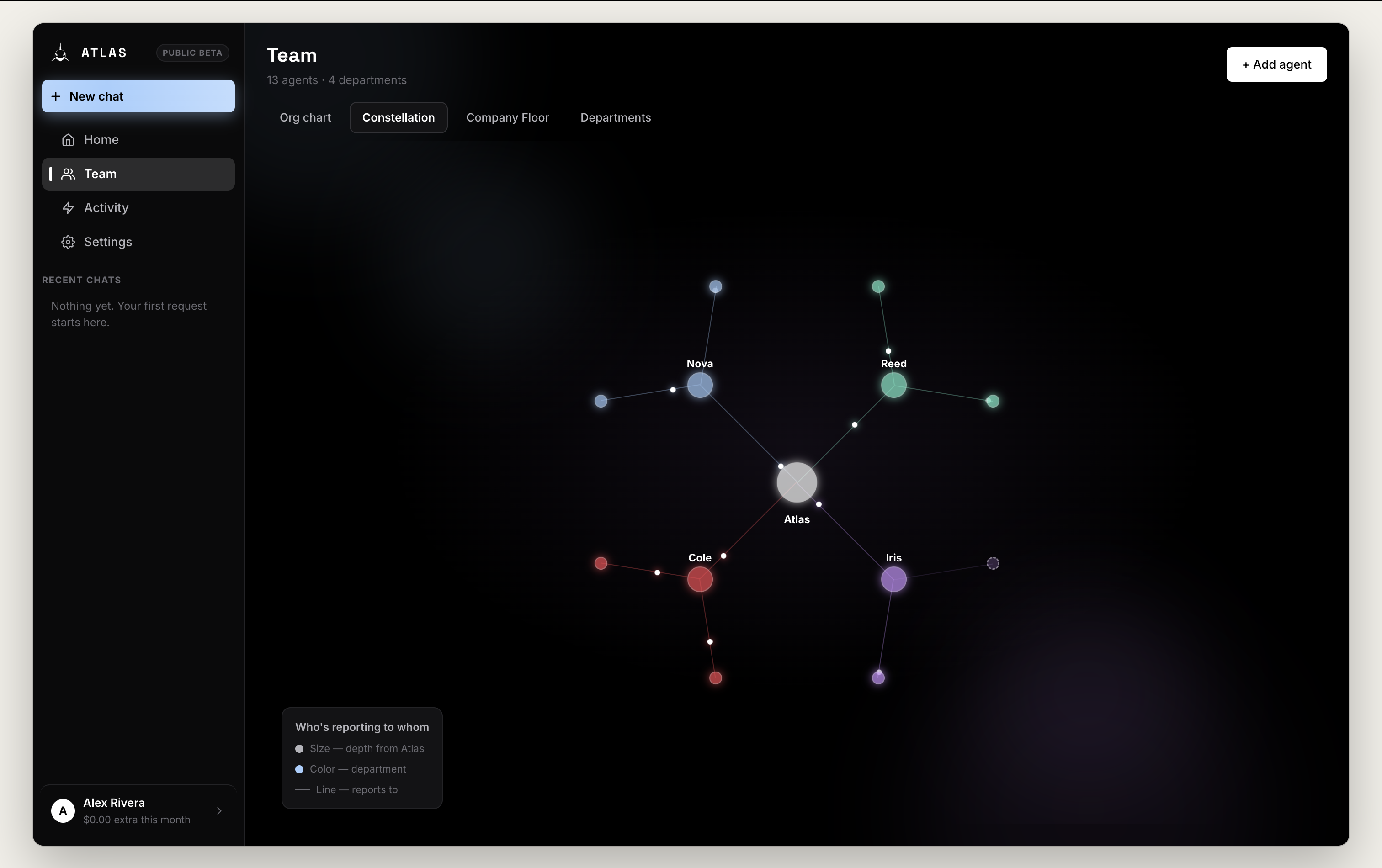Click the Nova node label
Viewport: 1382px width, 868px height.
point(700,364)
